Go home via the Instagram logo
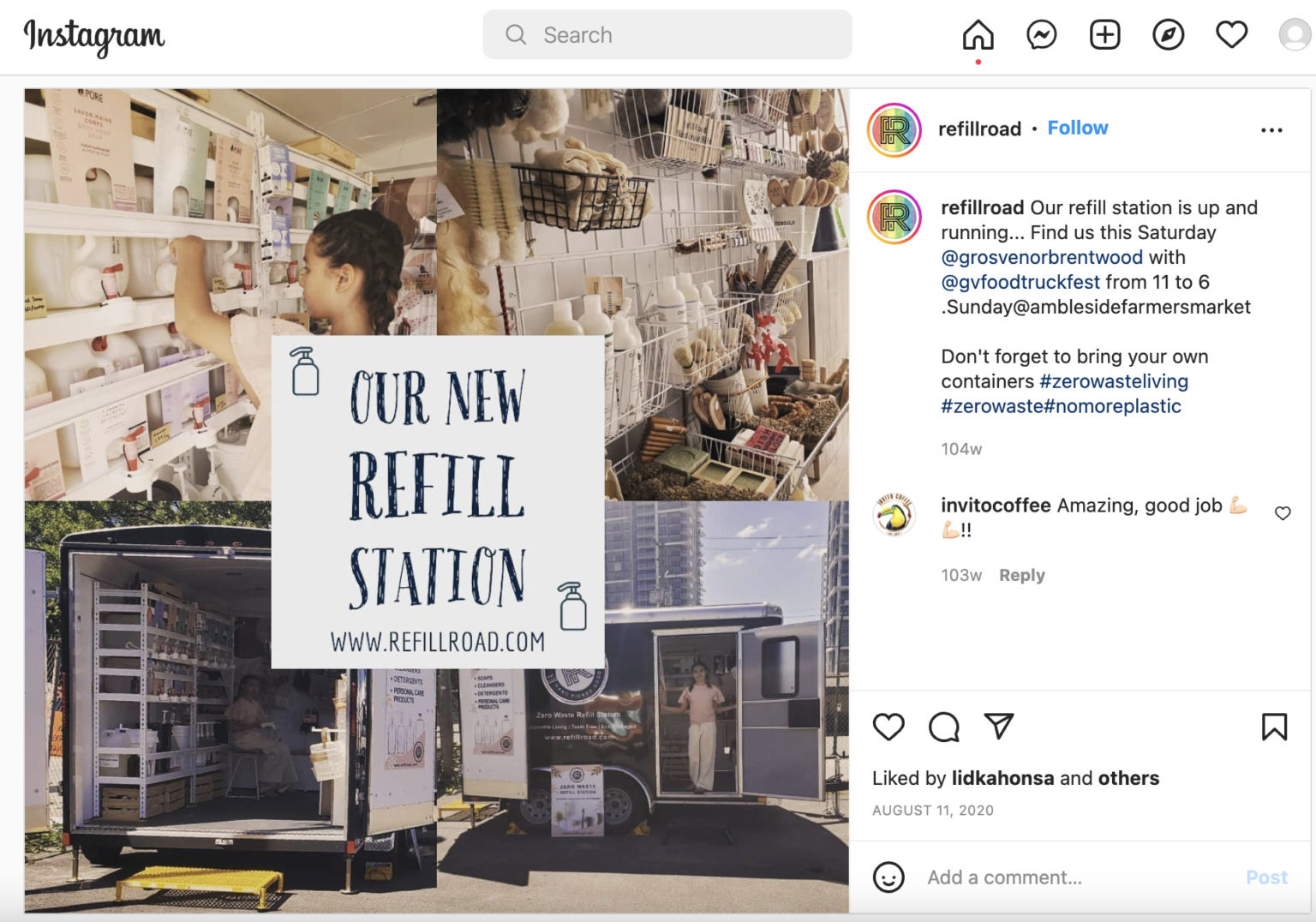 [x=93, y=37]
